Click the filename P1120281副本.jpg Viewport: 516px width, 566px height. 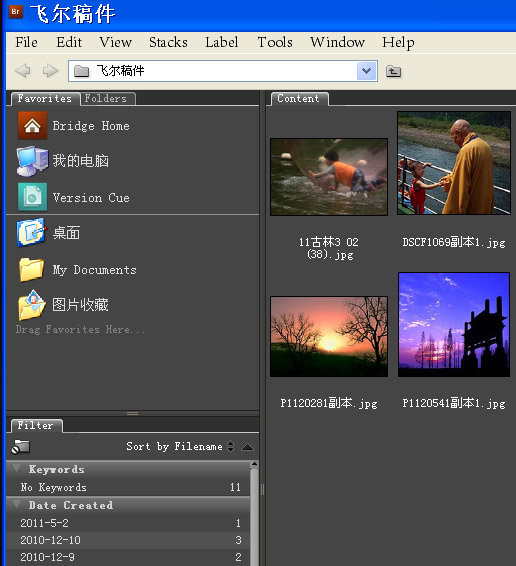(329, 404)
